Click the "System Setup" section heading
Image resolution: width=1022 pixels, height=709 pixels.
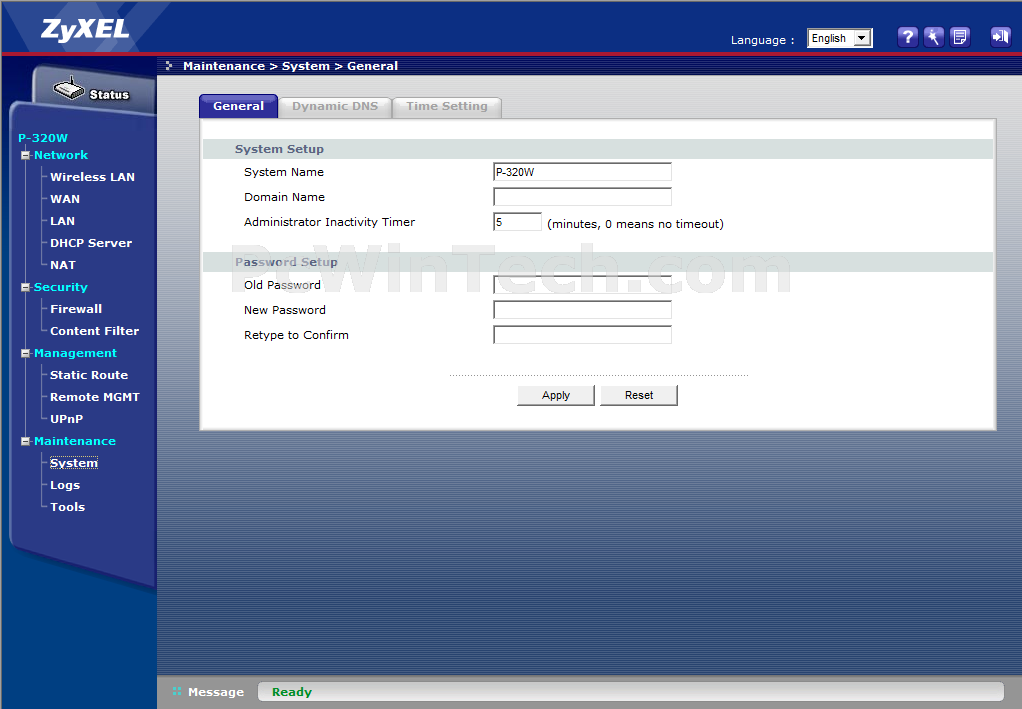pos(280,149)
